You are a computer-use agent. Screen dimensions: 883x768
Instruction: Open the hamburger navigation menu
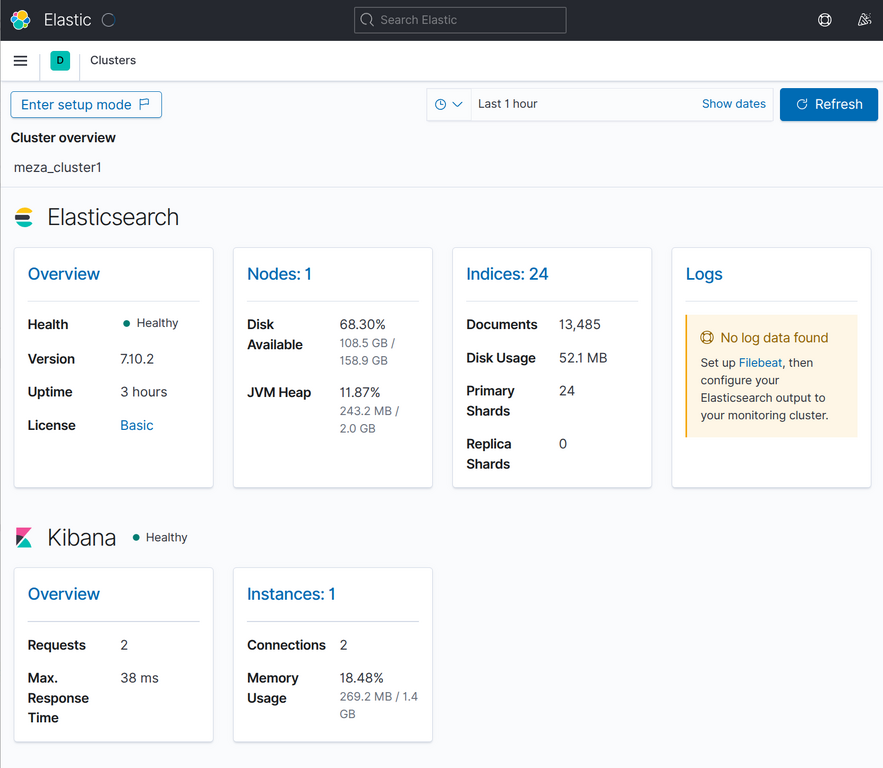pos(20,61)
